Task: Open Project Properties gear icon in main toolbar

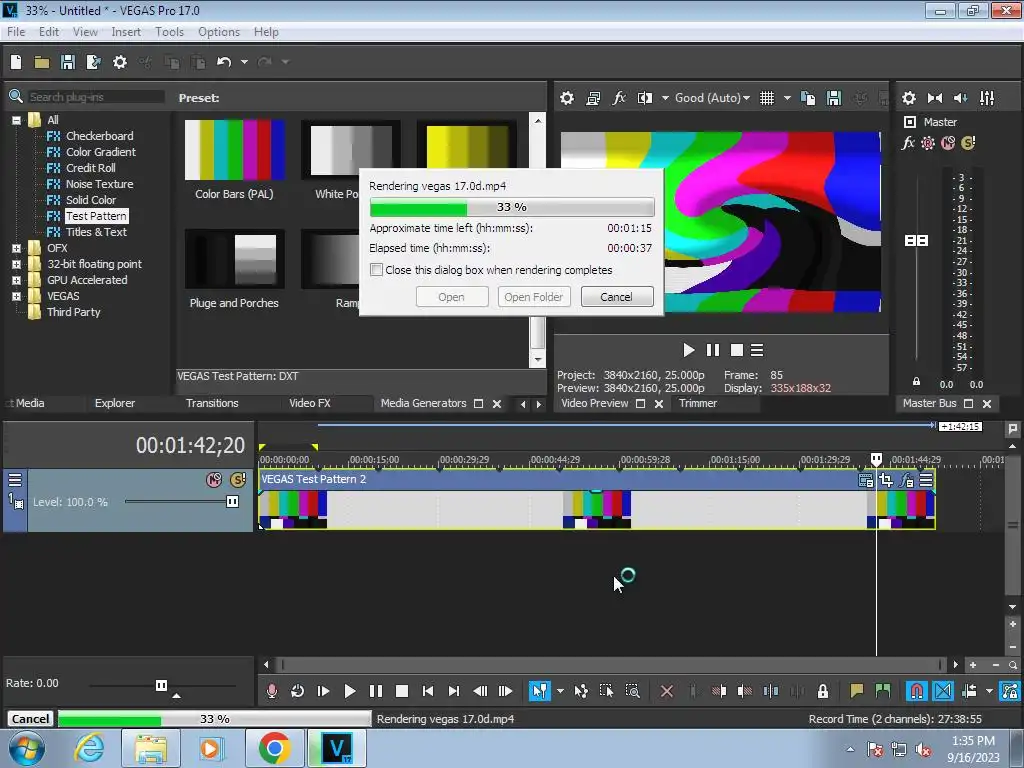Action: [120, 62]
